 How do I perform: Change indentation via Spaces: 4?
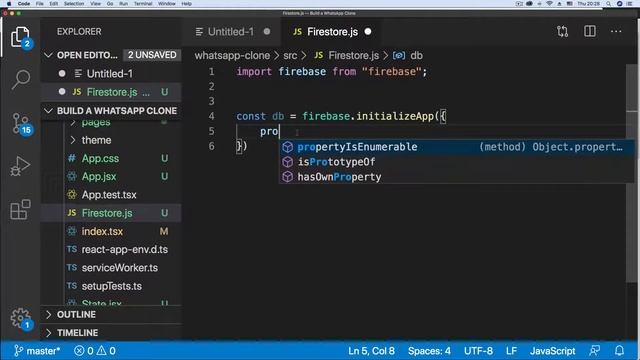pyautogui.click(x=429, y=351)
